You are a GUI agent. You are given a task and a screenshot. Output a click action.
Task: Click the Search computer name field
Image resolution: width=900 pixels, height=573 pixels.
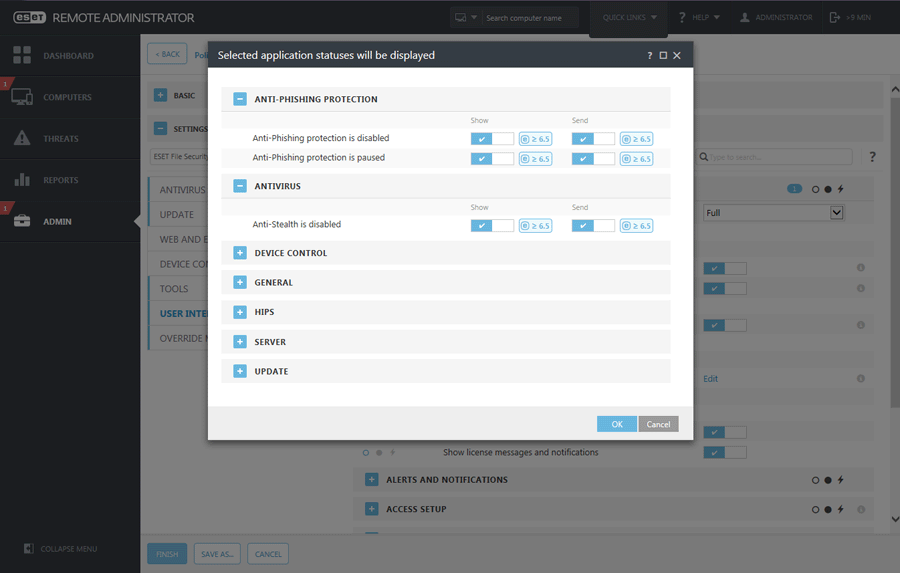530,18
